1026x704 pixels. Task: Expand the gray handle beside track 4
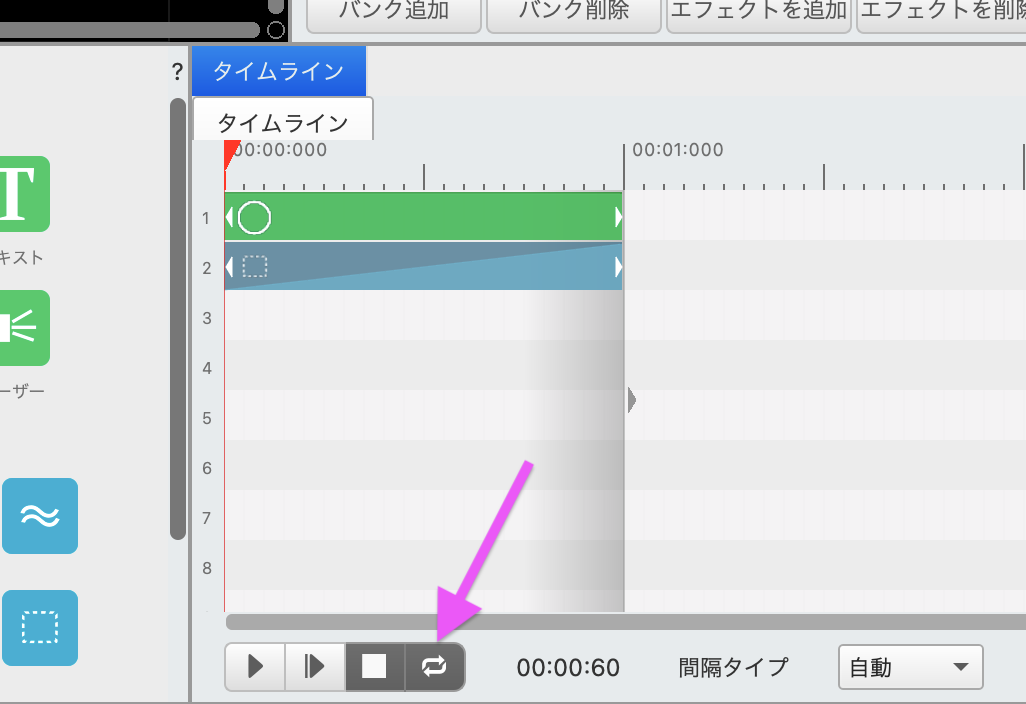pyautogui.click(x=630, y=399)
